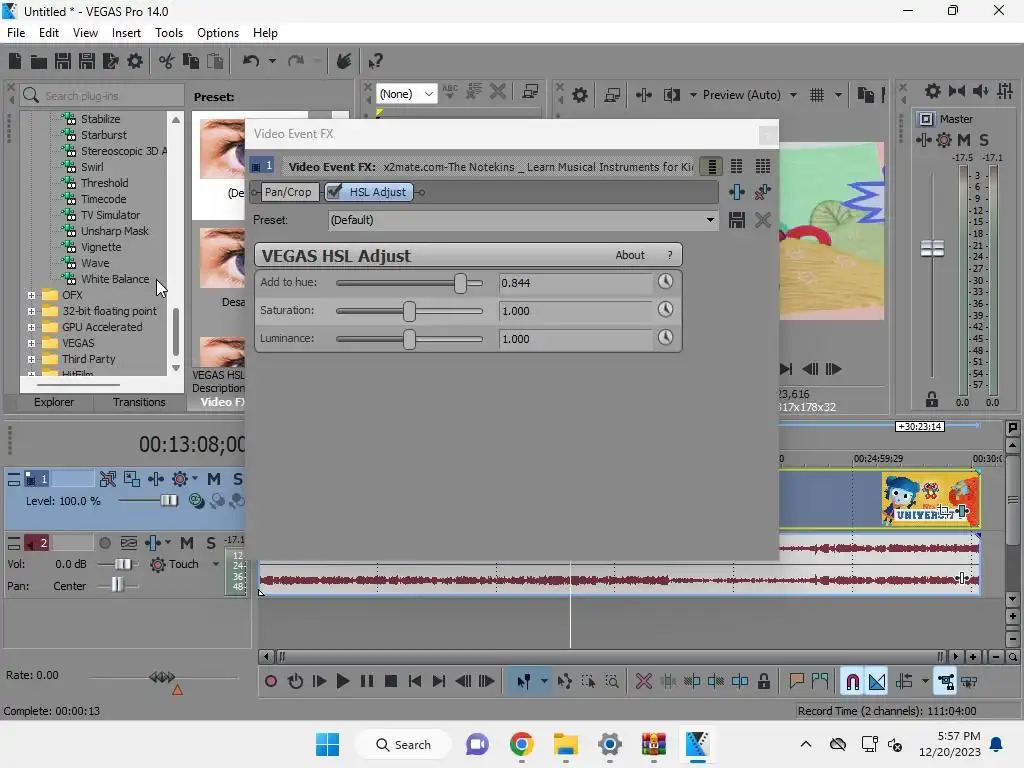This screenshot has width=1024, height=768.
Task: Toggle Master bus mute M button
Action: click(964, 140)
